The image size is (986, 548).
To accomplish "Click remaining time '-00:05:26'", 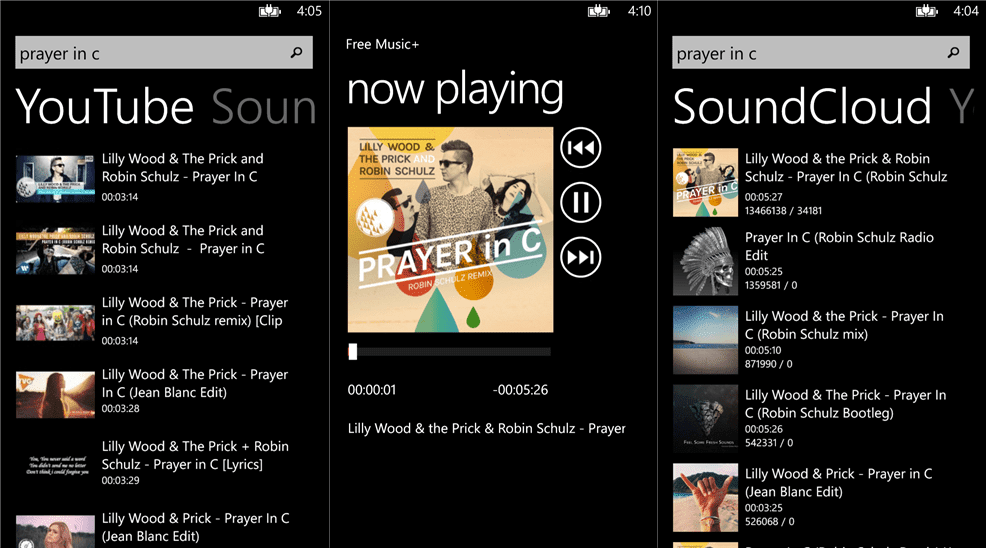I will click(x=521, y=390).
